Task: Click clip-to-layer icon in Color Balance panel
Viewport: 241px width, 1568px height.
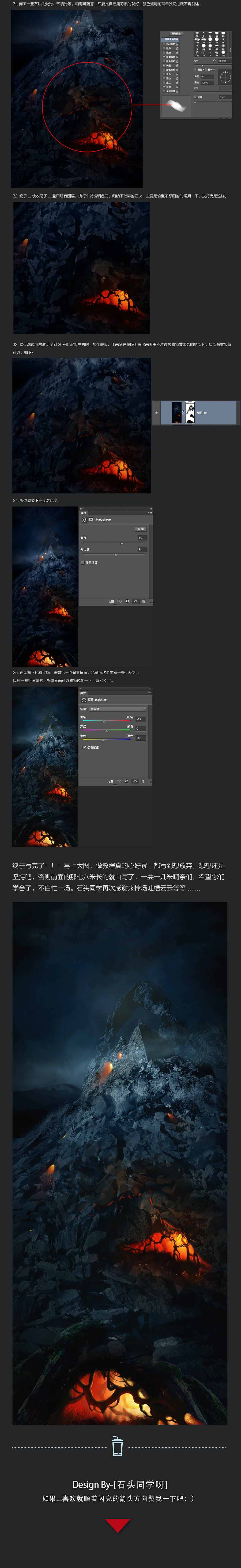Action: [x=111, y=782]
